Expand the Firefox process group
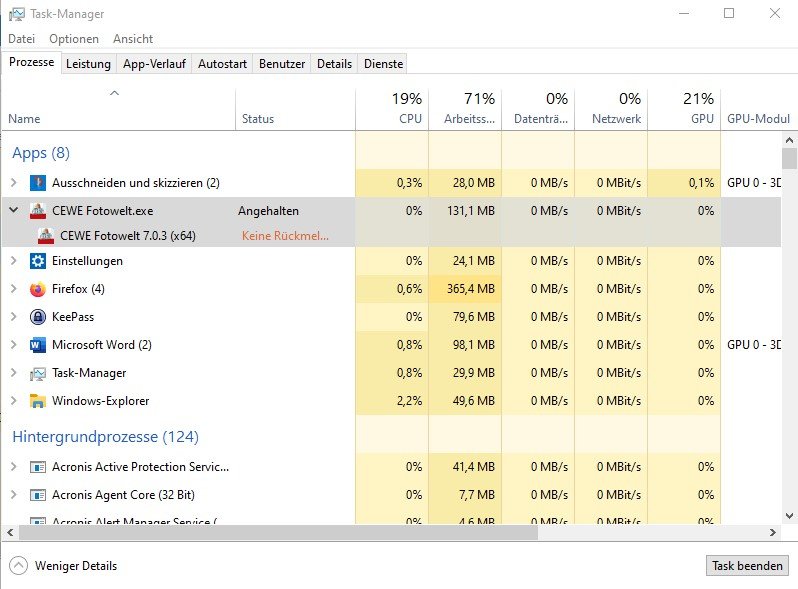The height and width of the screenshot is (589, 798). [13, 289]
